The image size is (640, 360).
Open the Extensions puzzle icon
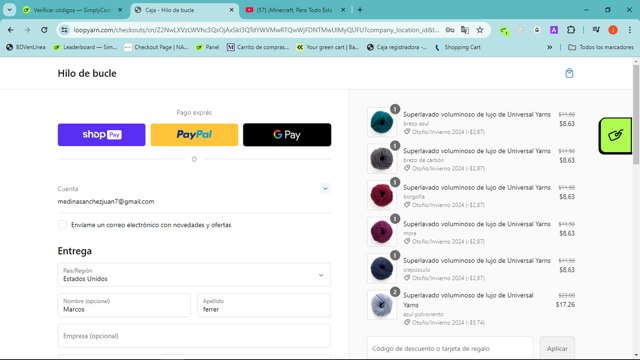[571, 30]
